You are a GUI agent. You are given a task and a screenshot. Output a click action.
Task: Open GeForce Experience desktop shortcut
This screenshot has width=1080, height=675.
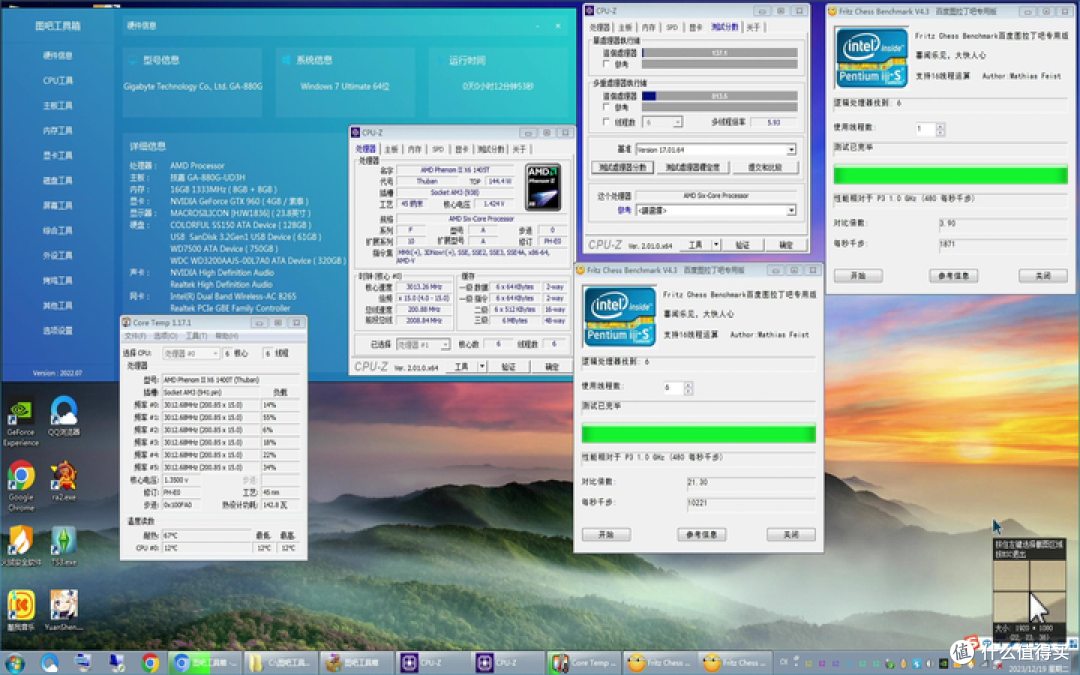(21, 420)
